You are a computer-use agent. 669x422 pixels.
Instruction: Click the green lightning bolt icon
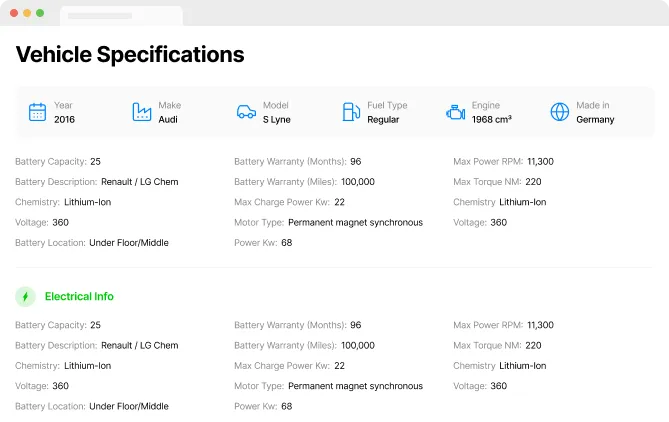pyautogui.click(x=26, y=297)
